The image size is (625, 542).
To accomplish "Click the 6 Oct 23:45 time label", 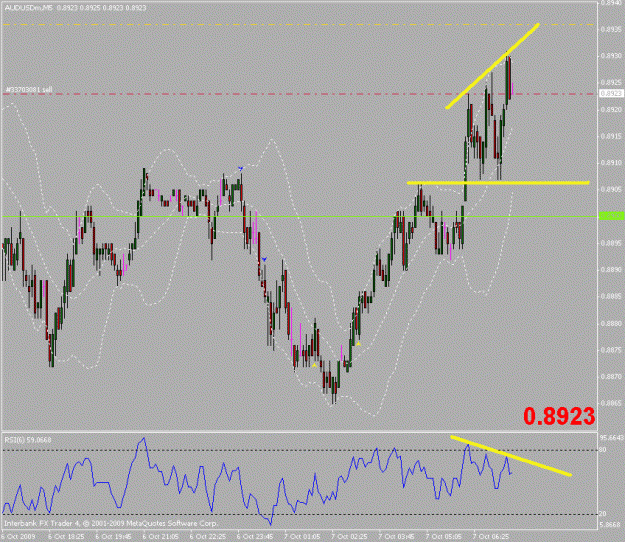I will click(x=255, y=536).
